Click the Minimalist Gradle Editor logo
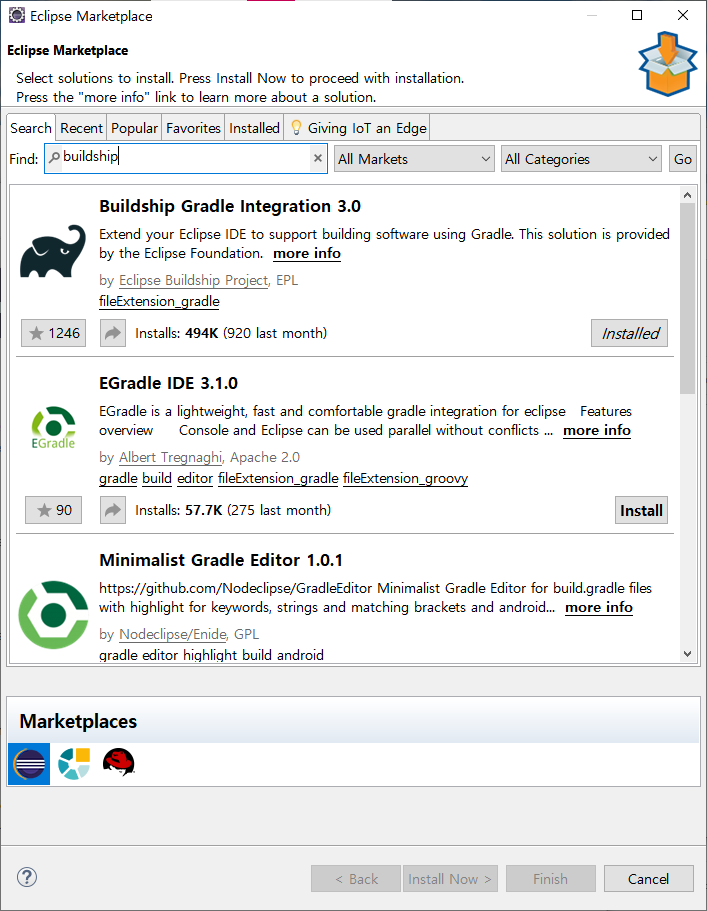Viewport: 707px width, 911px height. (x=53, y=615)
